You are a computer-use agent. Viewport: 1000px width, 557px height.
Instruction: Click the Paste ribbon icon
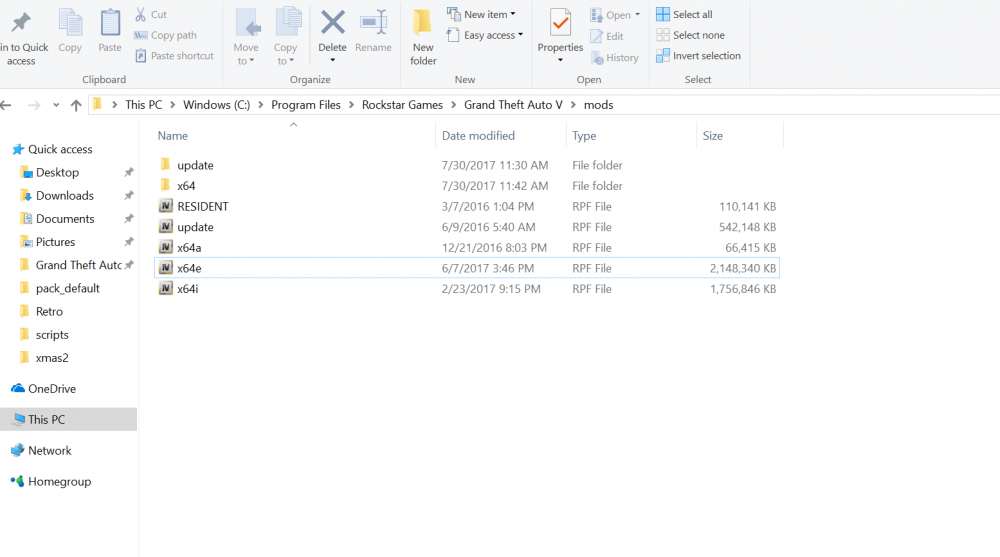[x=110, y=23]
